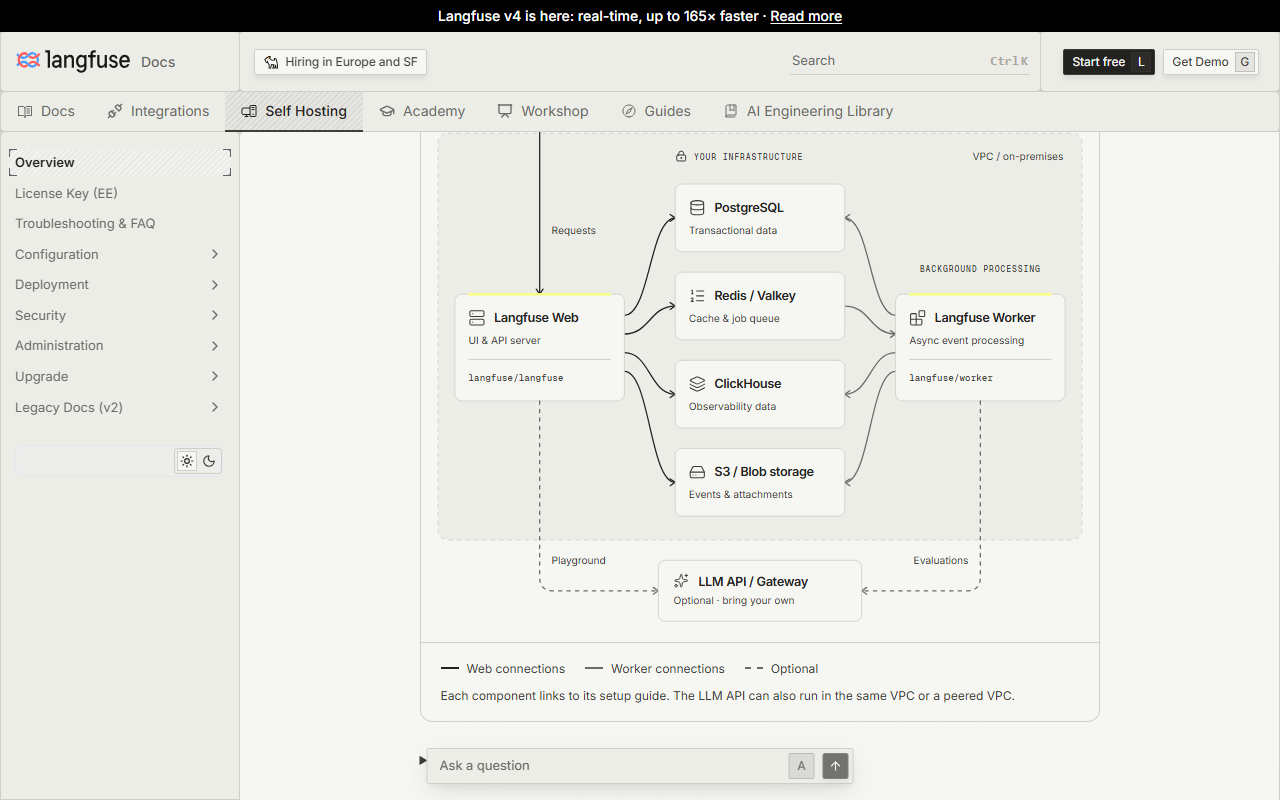Open the Academy tab
Image resolution: width=1280 pixels, height=800 pixels.
pos(422,111)
